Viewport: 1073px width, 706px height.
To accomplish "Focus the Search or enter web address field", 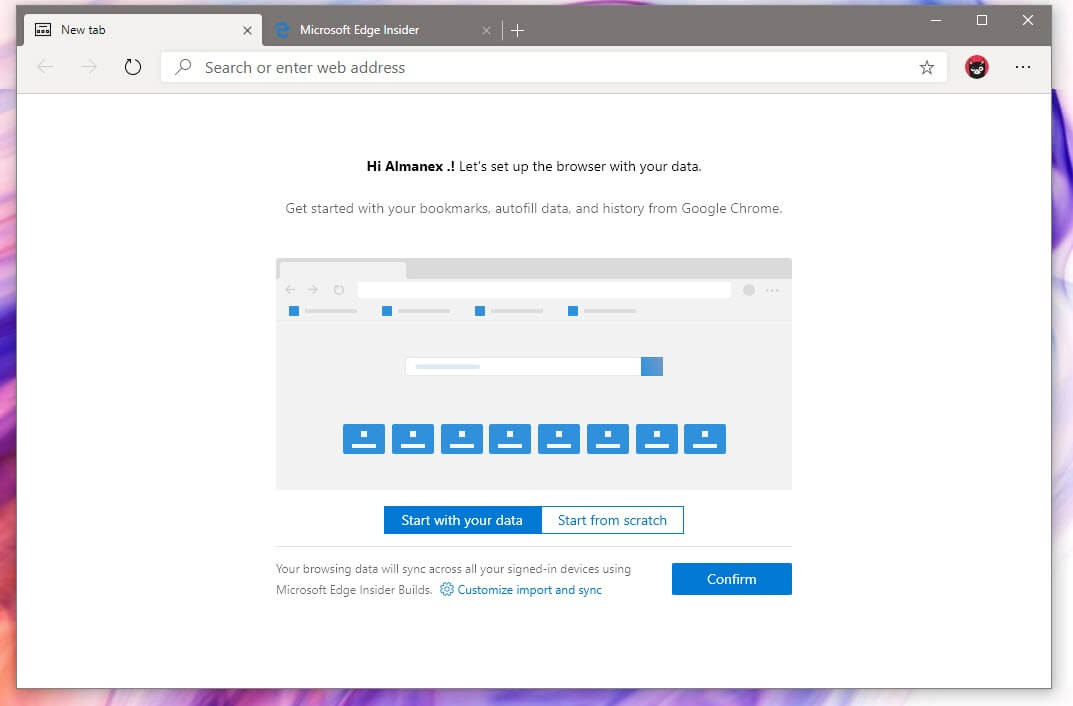I will point(554,67).
